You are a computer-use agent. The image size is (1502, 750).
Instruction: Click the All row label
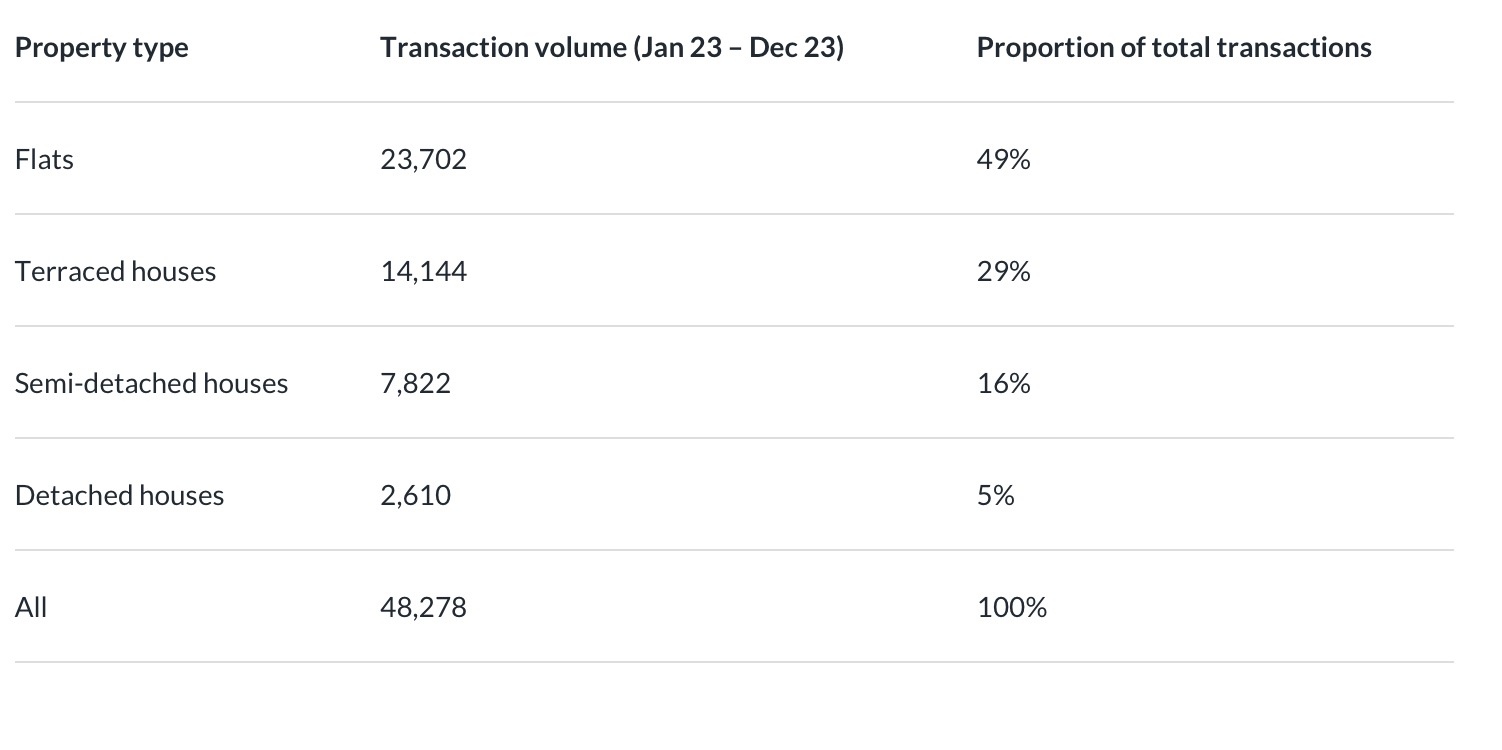point(31,607)
